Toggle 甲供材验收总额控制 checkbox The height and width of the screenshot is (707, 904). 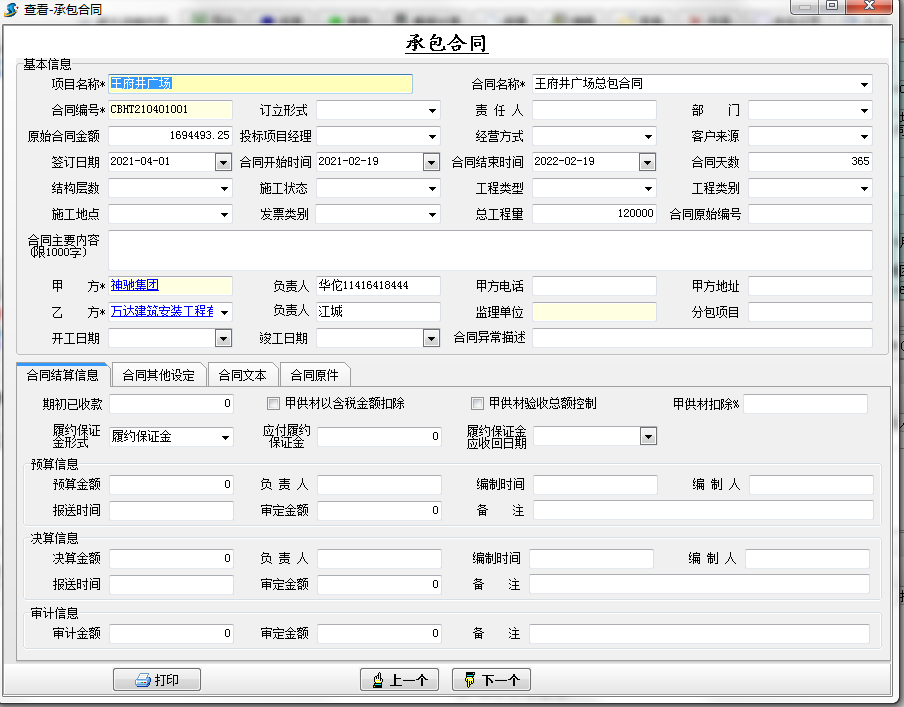477,404
